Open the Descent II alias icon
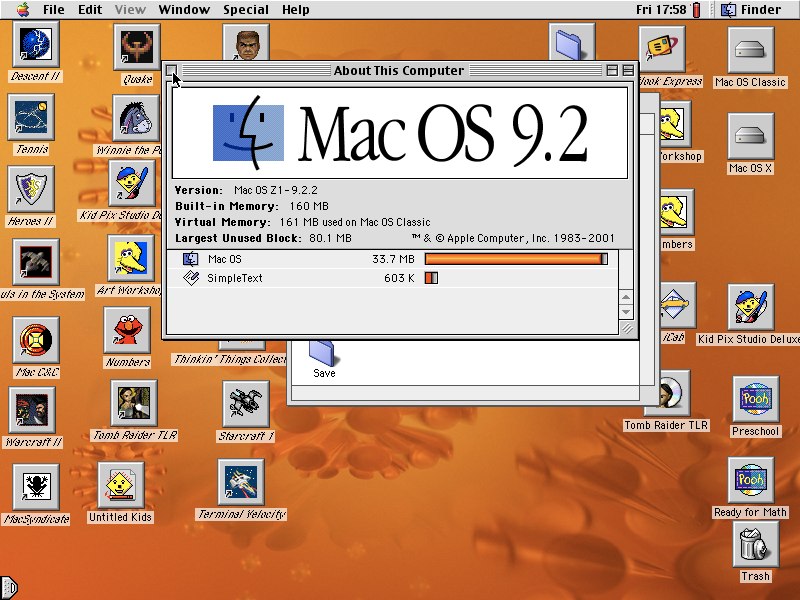 (36, 45)
